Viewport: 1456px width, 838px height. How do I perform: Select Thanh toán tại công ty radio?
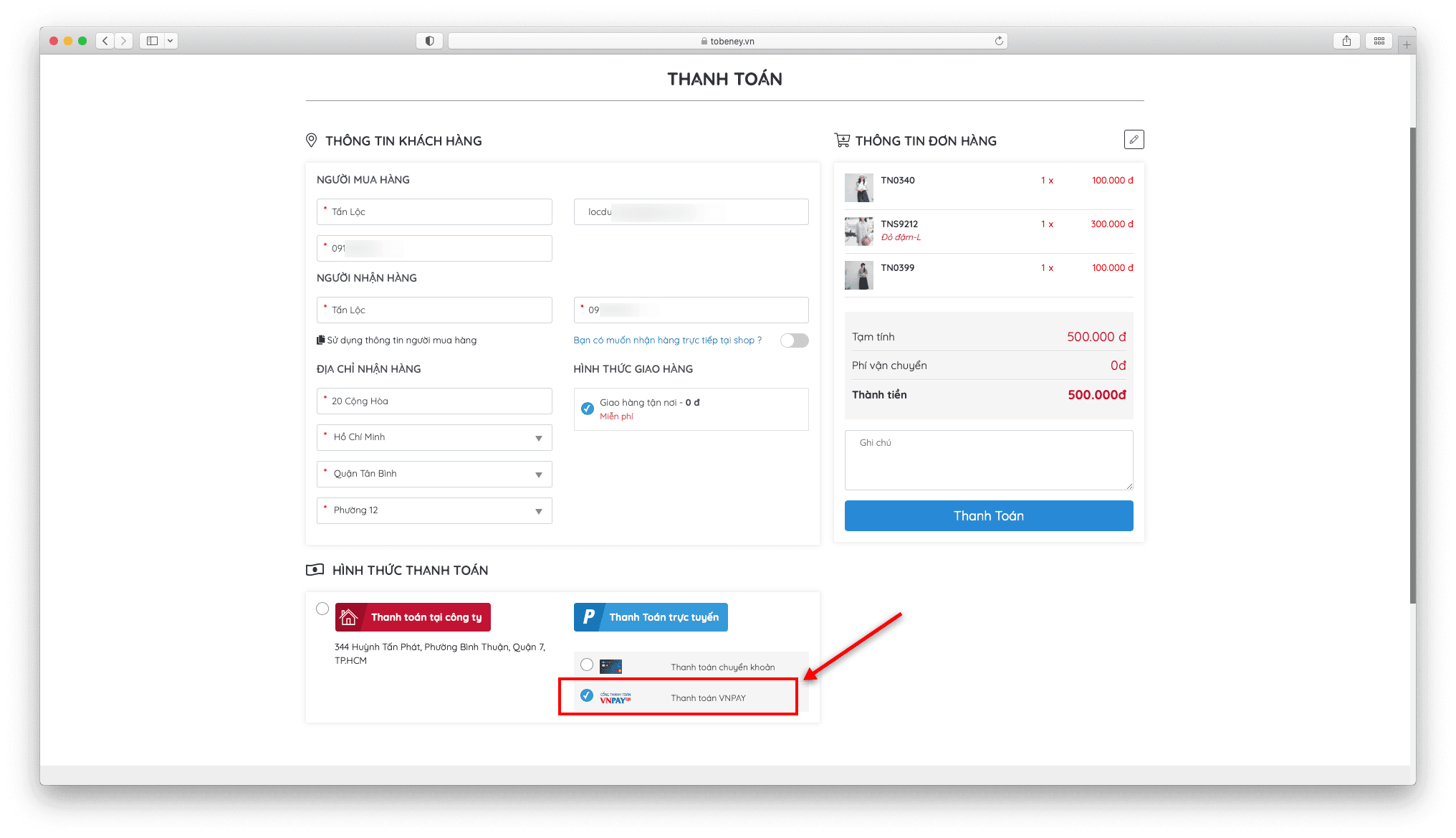(322, 609)
